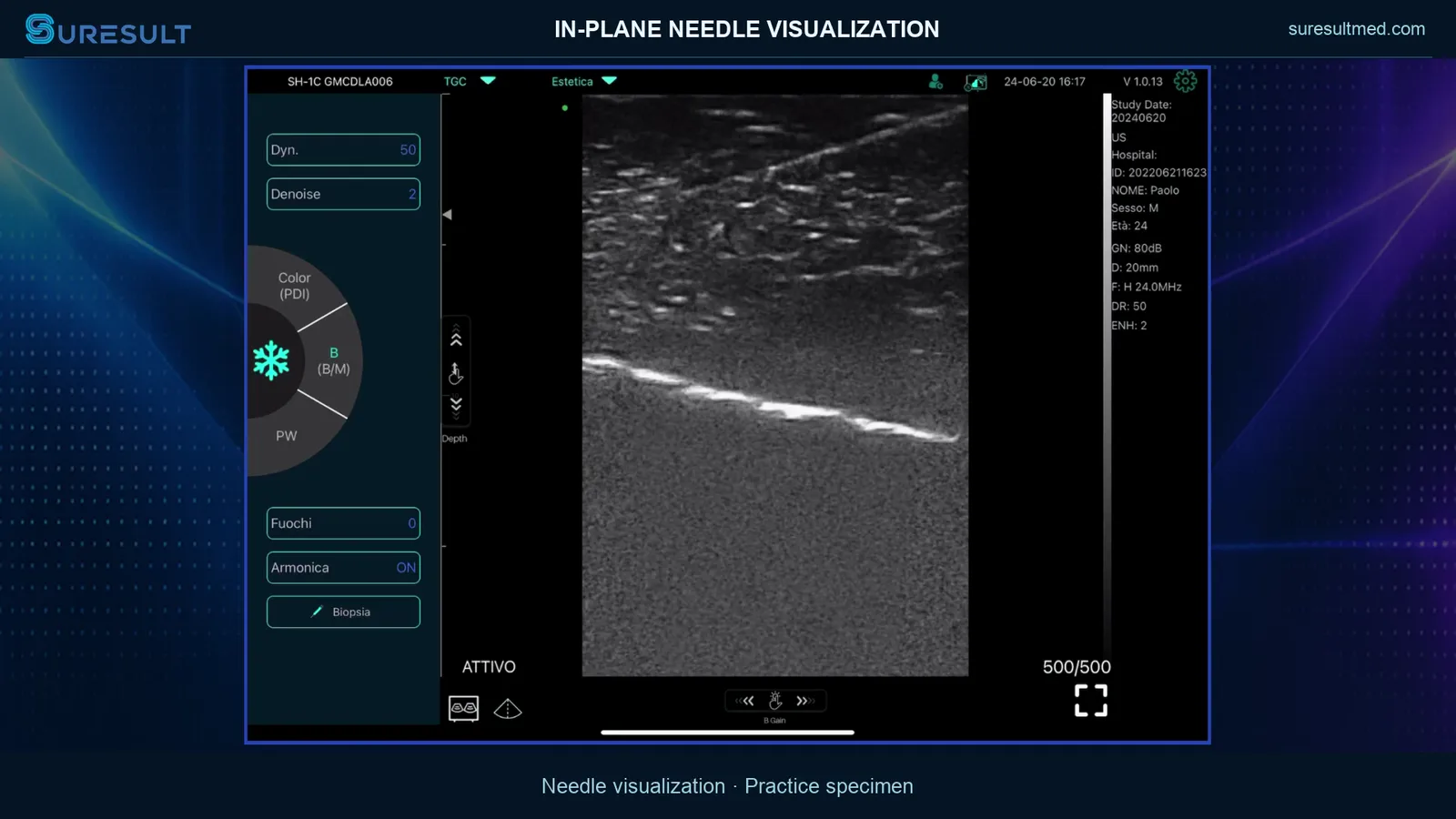The width and height of the screenshot is (1456, 819).
Task: Click the Study Date text
Action: coord(1141,111)
